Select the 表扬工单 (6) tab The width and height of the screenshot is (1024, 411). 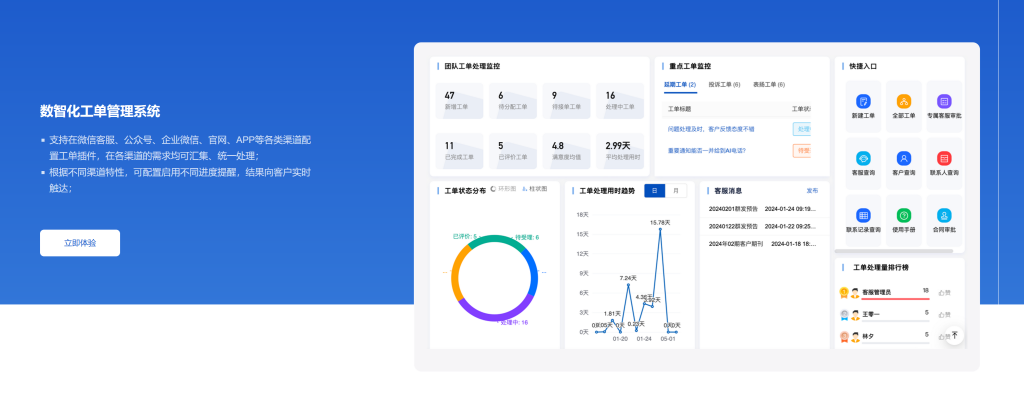769,85
